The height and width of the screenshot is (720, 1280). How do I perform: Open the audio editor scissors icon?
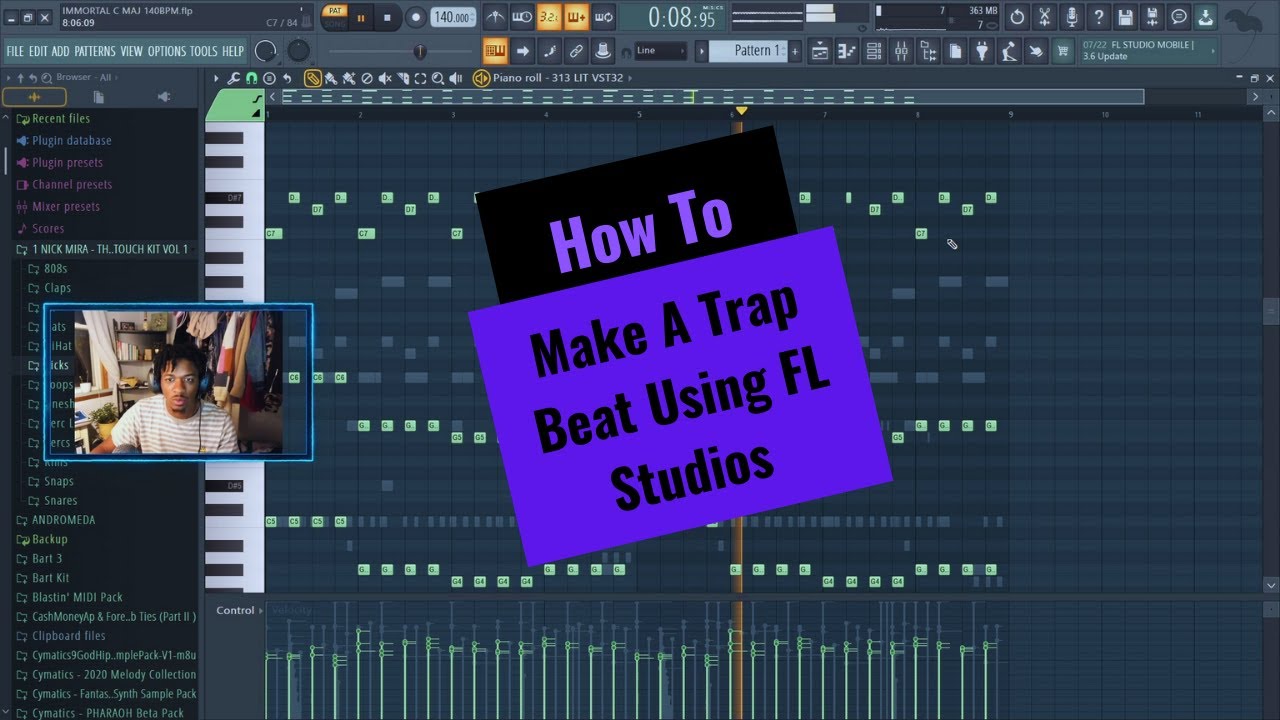point(1044,17)
